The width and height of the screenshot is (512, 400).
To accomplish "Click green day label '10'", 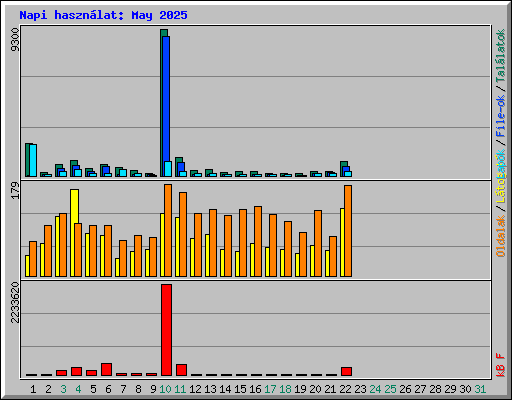I will [x=166, y=389].
